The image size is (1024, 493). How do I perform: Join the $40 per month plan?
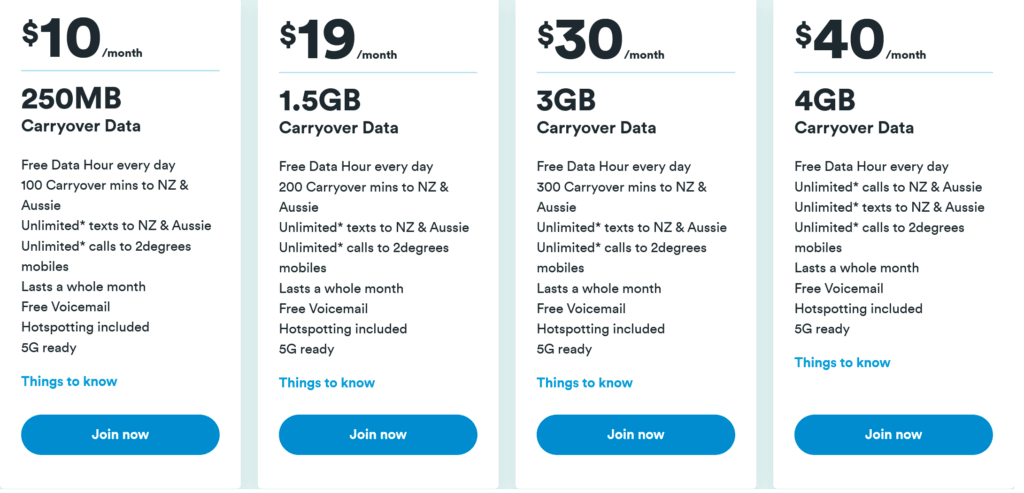893,434
